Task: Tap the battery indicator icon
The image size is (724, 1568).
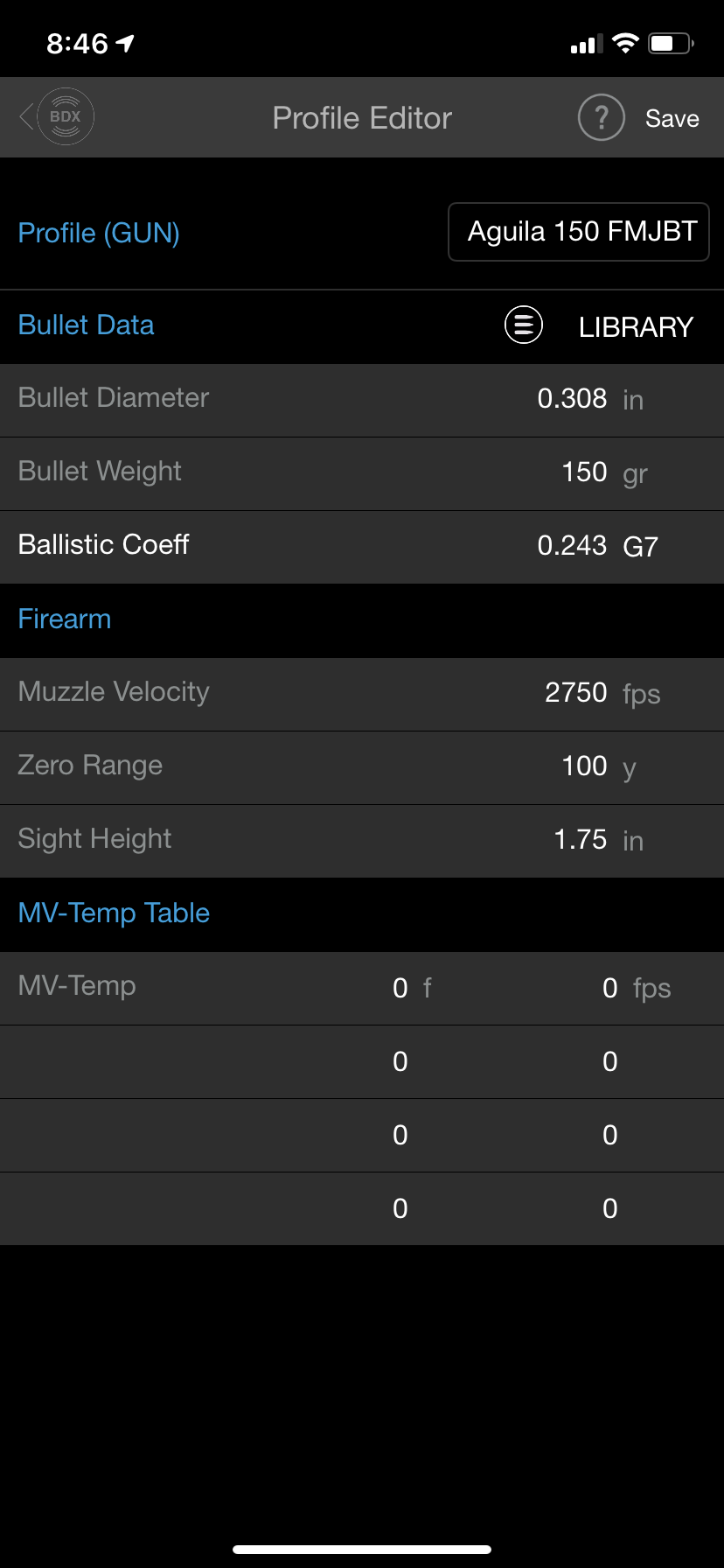Action: 671,43
